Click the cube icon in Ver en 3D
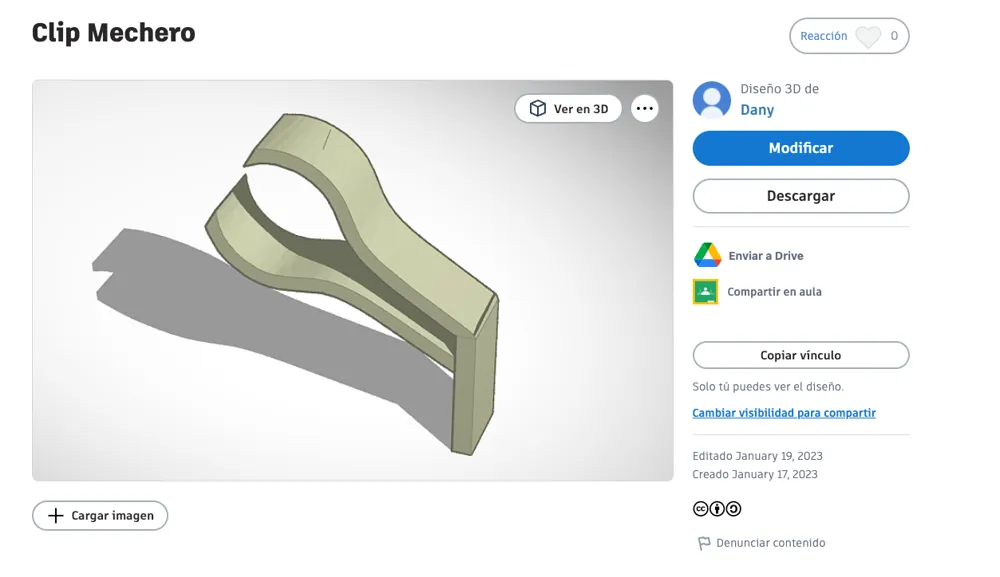 point(538,108)
